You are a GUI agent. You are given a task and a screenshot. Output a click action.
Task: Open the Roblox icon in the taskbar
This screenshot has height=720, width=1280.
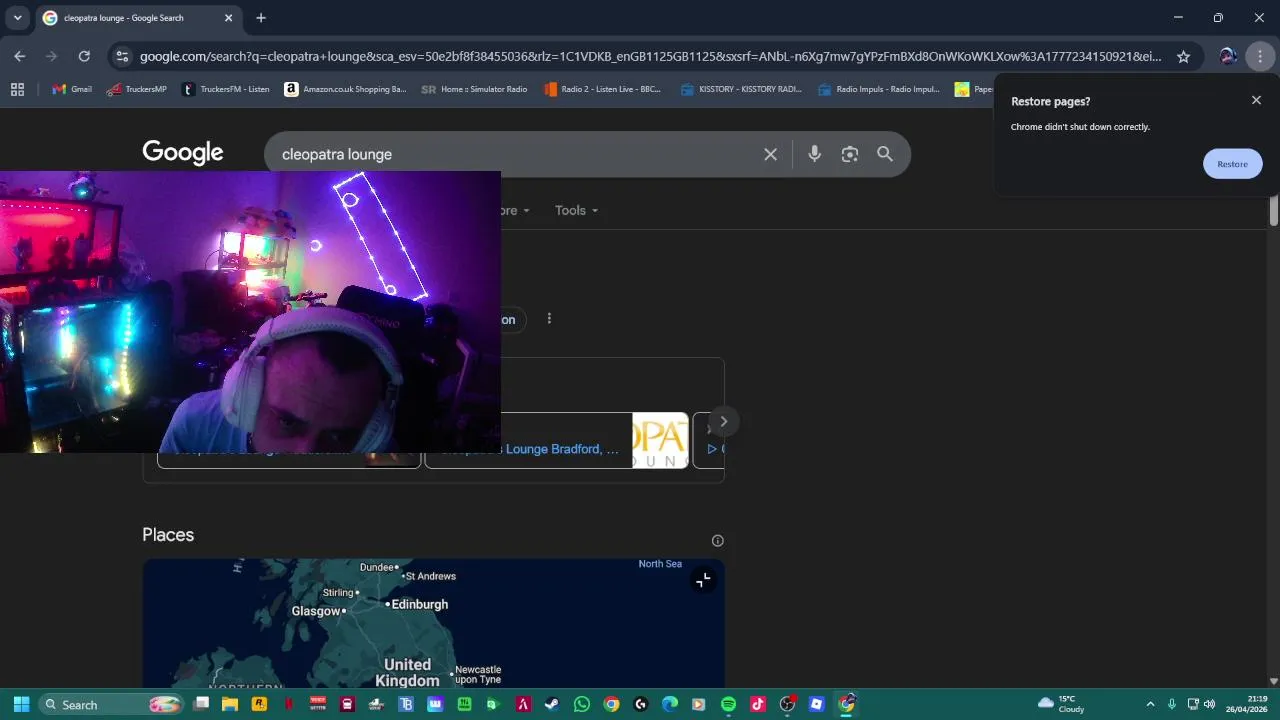tap(817, 704)
